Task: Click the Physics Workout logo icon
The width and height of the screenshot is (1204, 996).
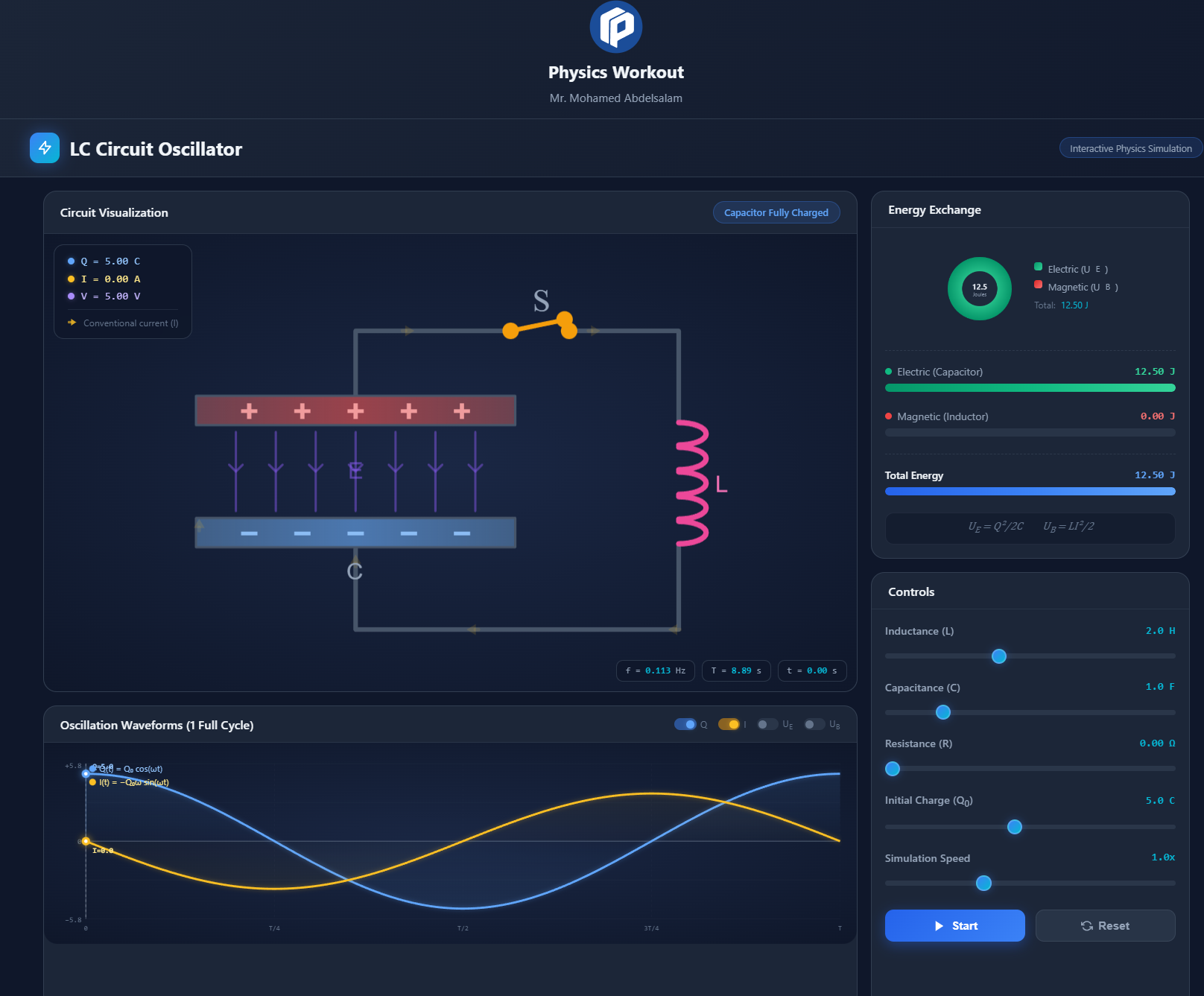Action: [x=615, y=27]
